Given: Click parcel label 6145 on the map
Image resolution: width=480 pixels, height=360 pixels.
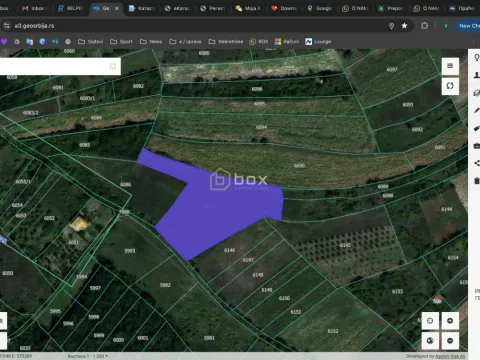Looking at the screenshot, I should pos(345,245).
